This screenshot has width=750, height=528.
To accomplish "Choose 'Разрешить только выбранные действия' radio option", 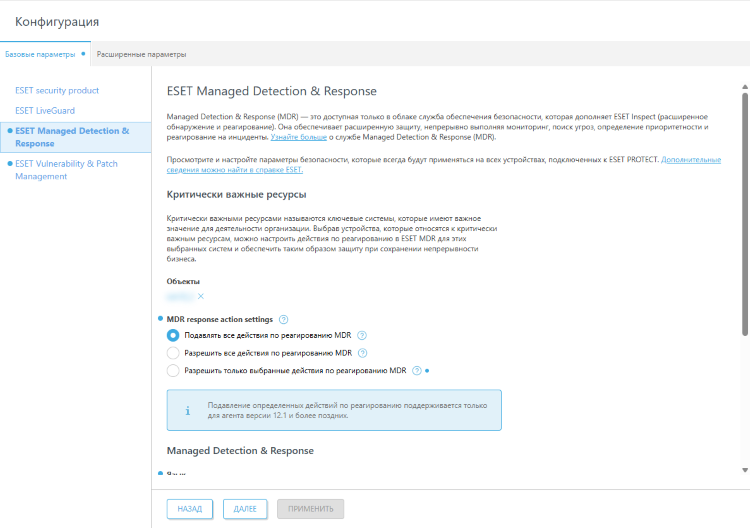I will click(173, 370).
